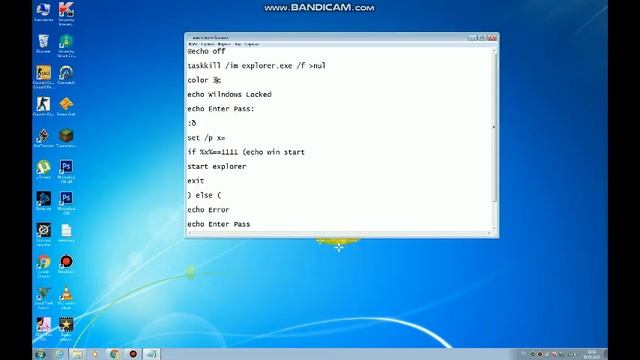Select the yellow Counter-Strike Global Offensive shortcut
The width and height of the screenshot is (640, 360).
tap(43, 76)
